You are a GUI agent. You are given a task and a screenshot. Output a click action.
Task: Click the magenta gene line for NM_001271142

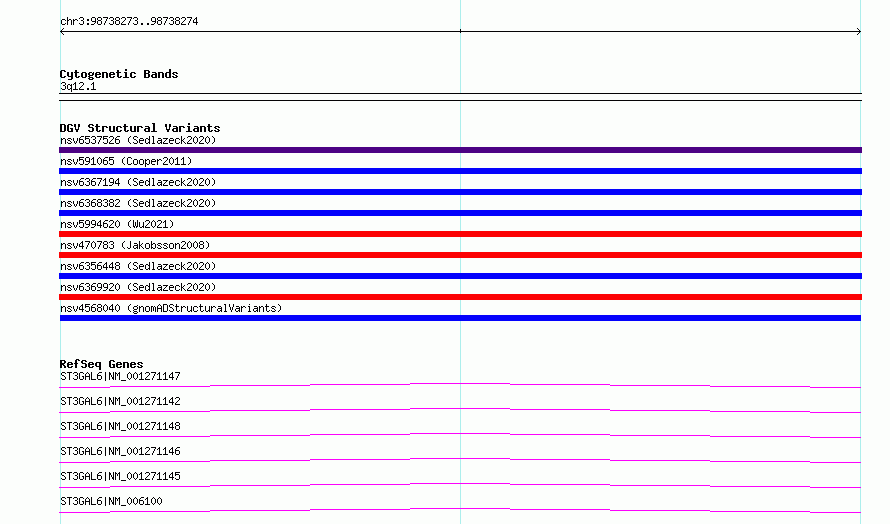pos(460,410)
